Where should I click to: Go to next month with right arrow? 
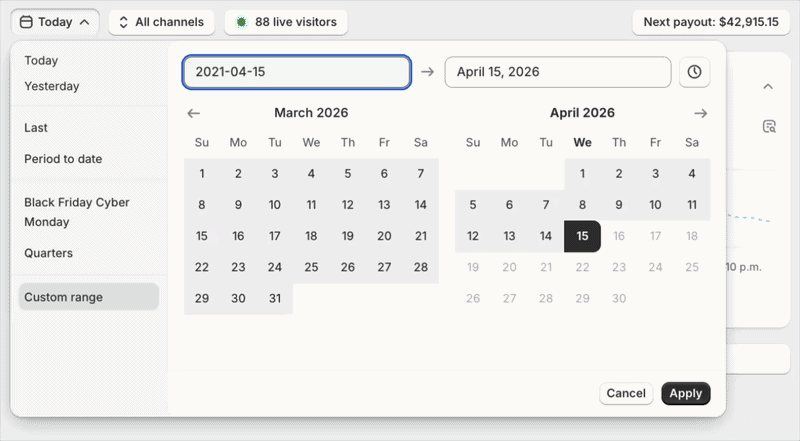pos(700,113)
